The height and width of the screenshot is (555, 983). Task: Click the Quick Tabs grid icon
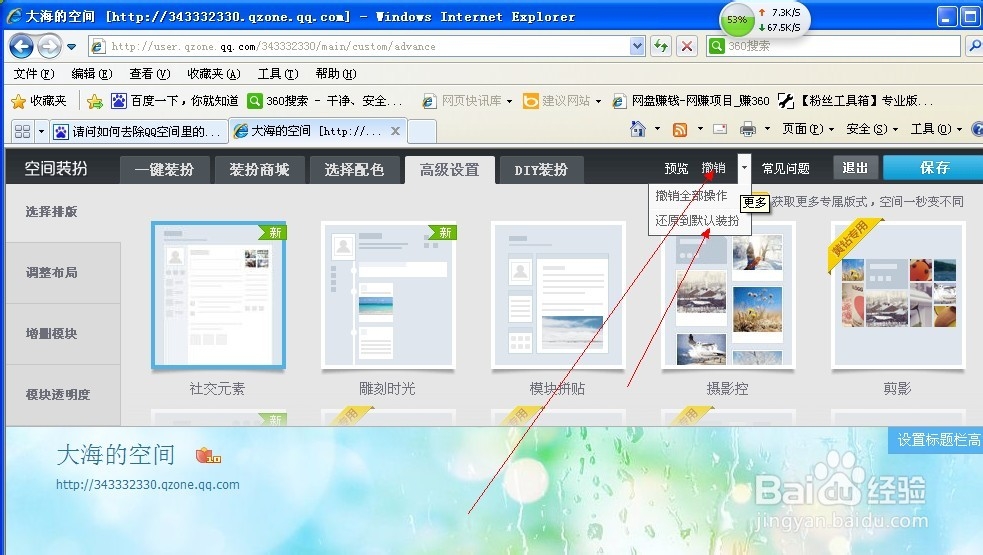tap(23, 131)
